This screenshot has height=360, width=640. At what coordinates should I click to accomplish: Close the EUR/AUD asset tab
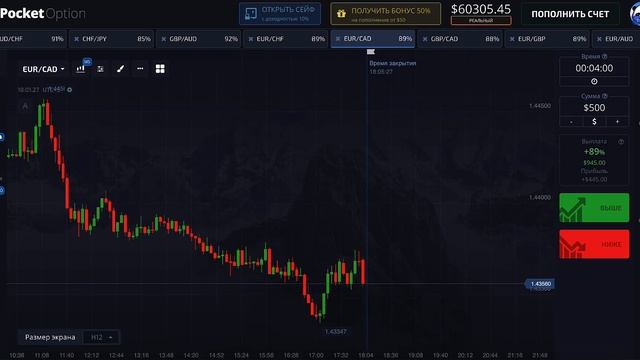pyautogui.click(x=599, y=39)
